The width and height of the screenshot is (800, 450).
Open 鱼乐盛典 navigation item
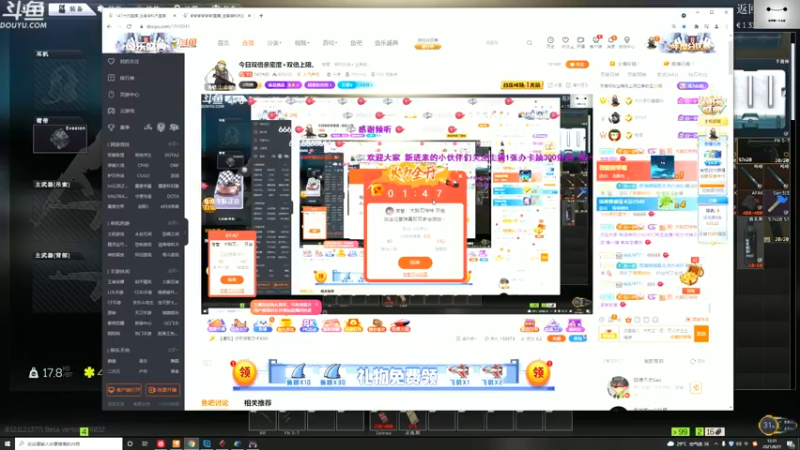[386, 43]
